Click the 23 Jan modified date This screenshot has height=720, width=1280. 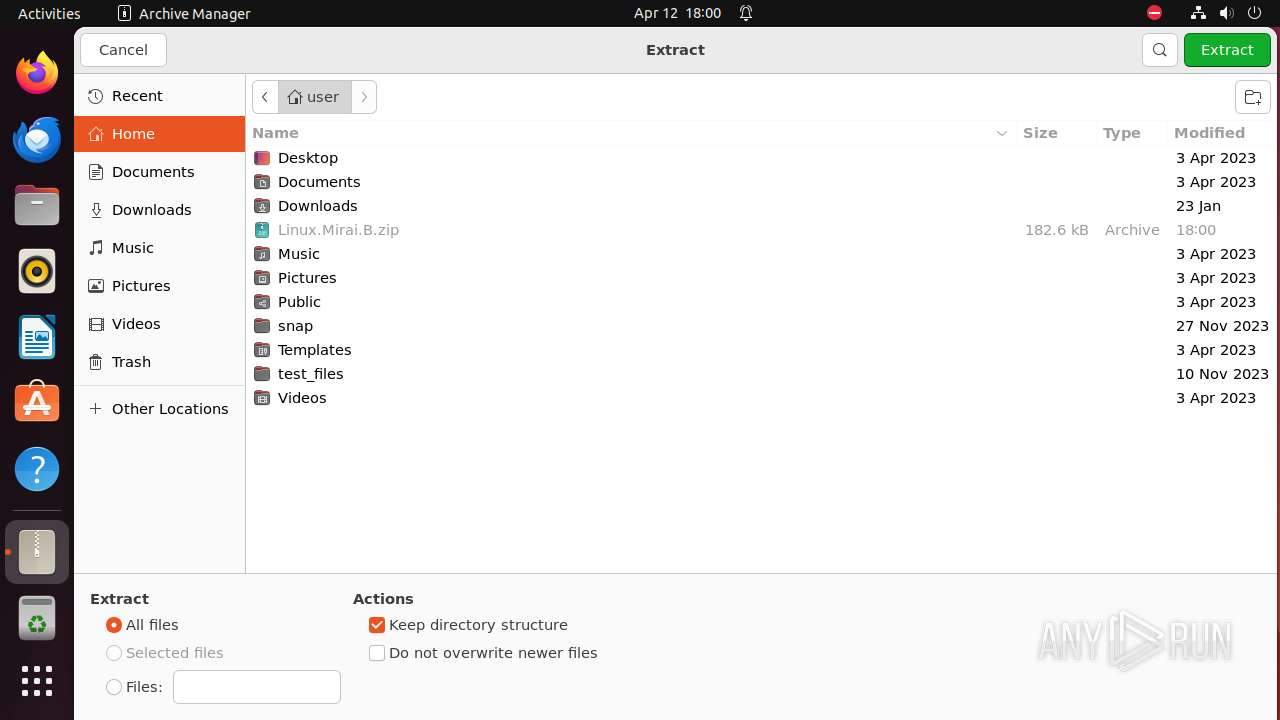click(1198, 206)
